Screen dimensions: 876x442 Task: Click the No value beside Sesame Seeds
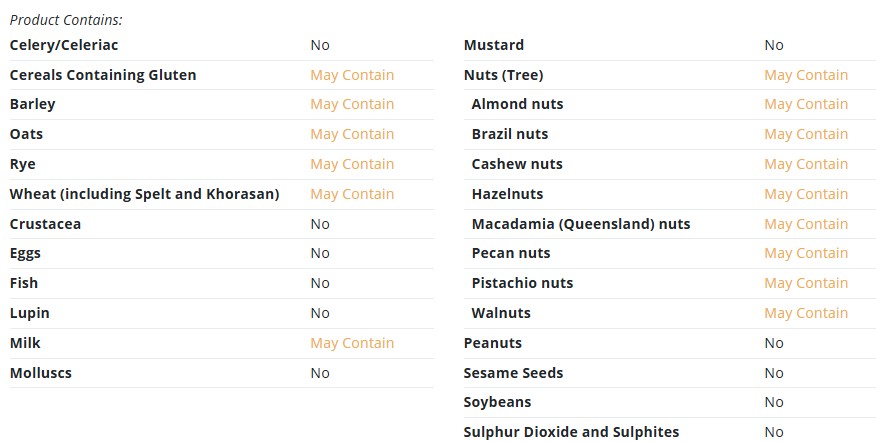tap(774, 373)
